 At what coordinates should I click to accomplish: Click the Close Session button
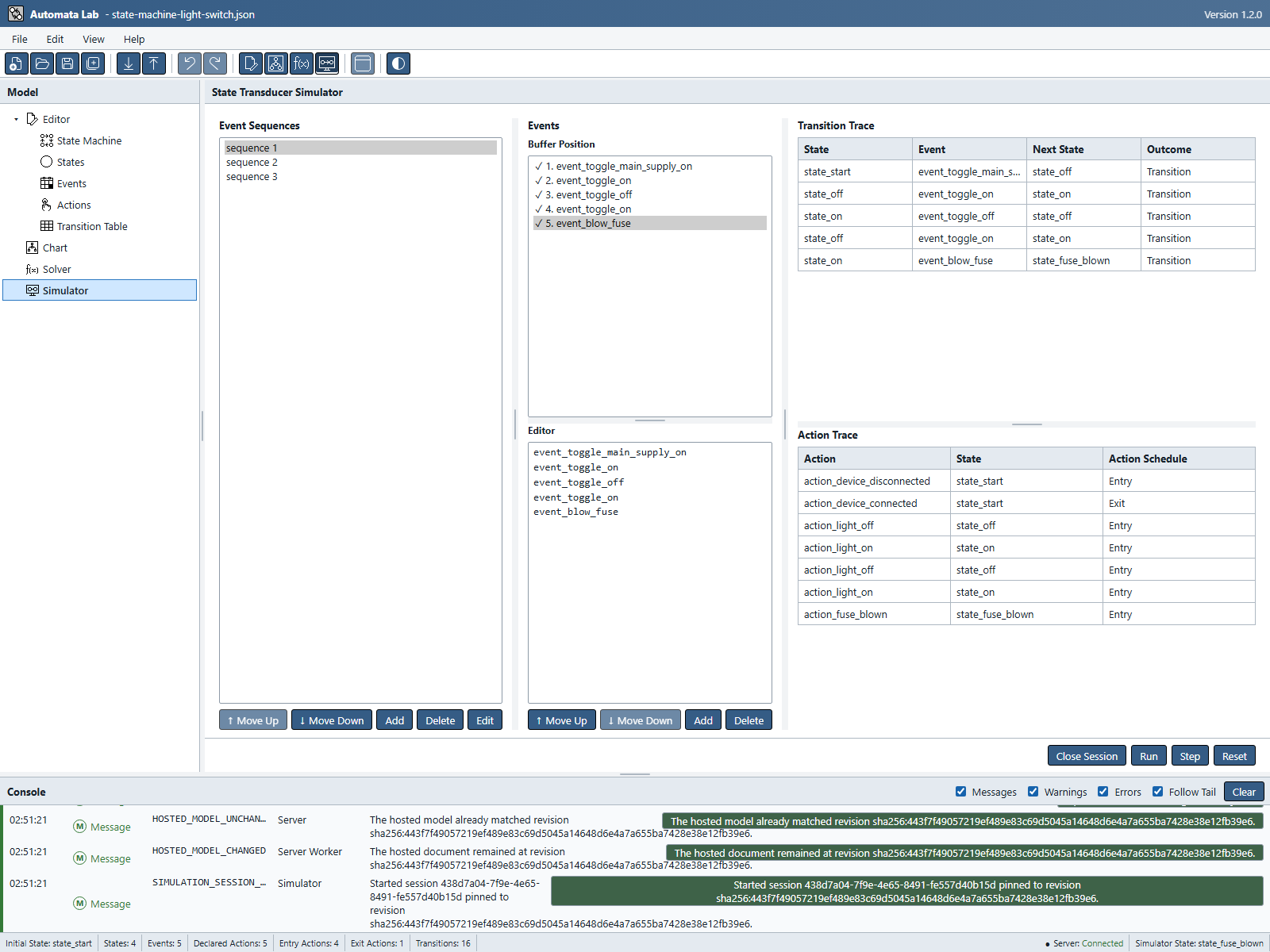pyautogui.click(x=1087, y=756)
